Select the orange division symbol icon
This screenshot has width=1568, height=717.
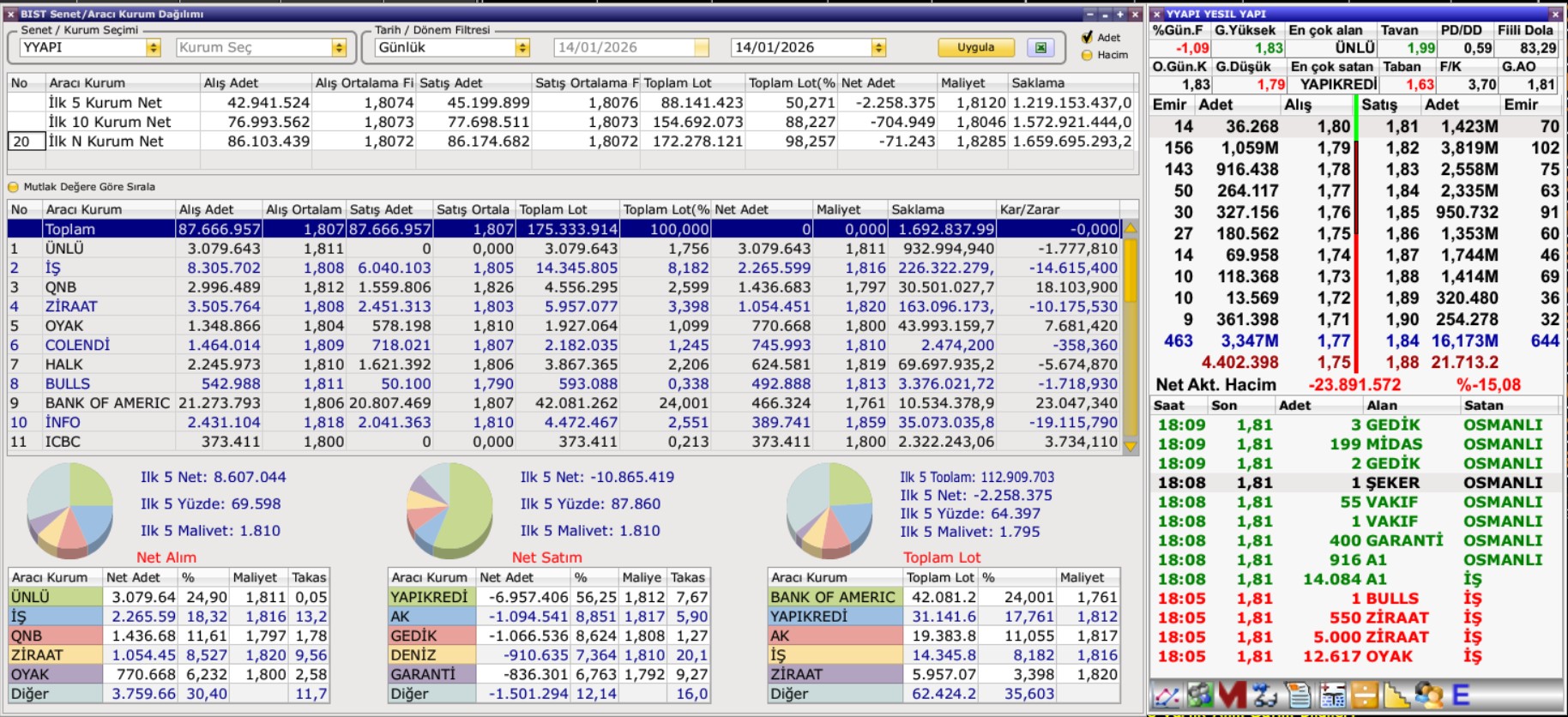[1364, 696]
